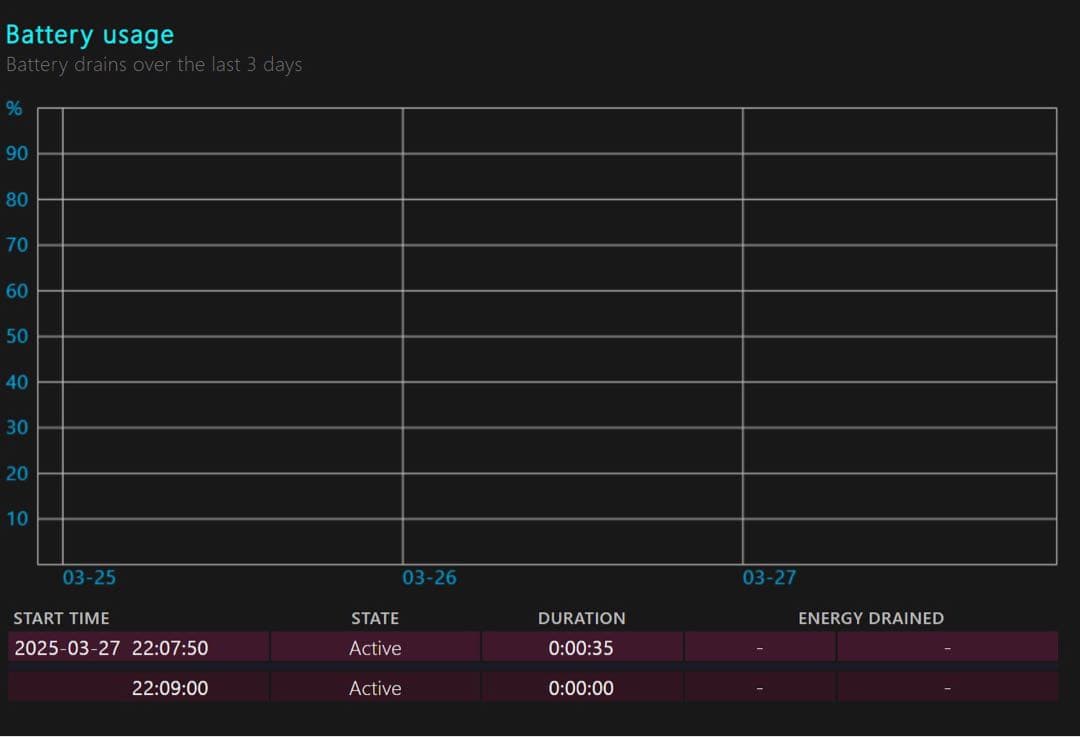Select the 90 percent axis label
1080x737 pixels.
click(x=17, y=154)
